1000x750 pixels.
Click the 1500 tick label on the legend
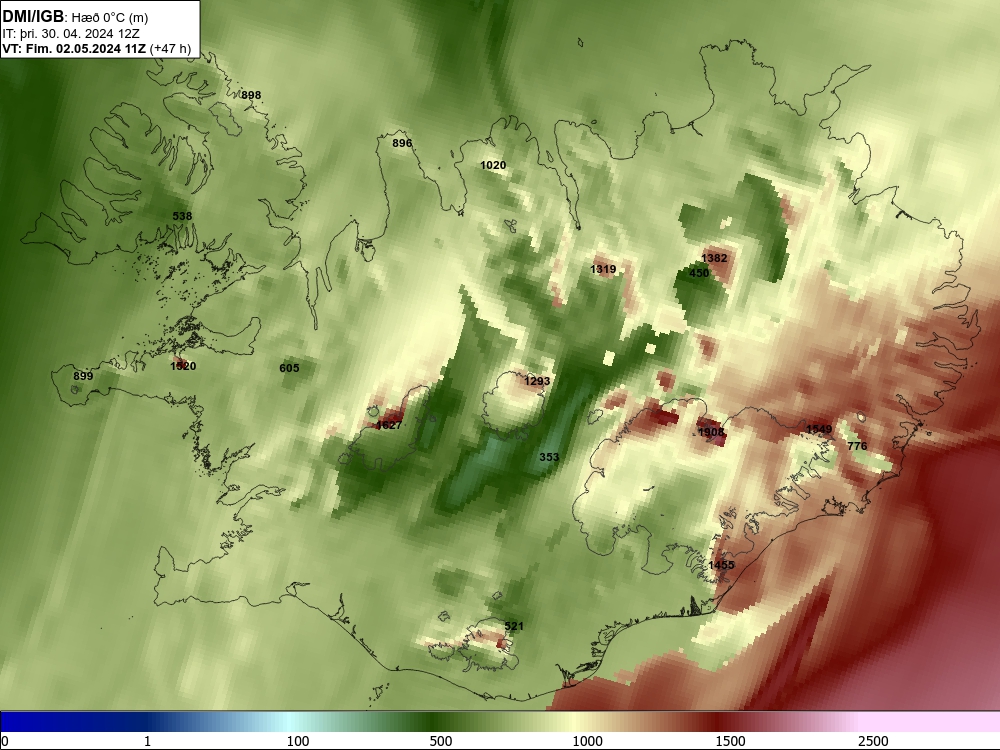730,741
